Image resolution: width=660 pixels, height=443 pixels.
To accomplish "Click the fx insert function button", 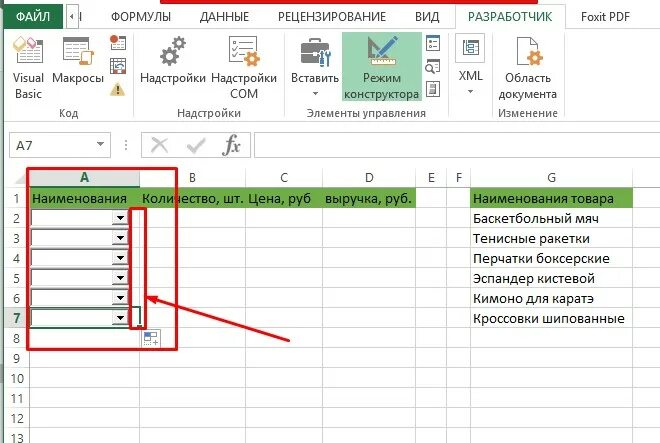I will click(x=231, y=145).
